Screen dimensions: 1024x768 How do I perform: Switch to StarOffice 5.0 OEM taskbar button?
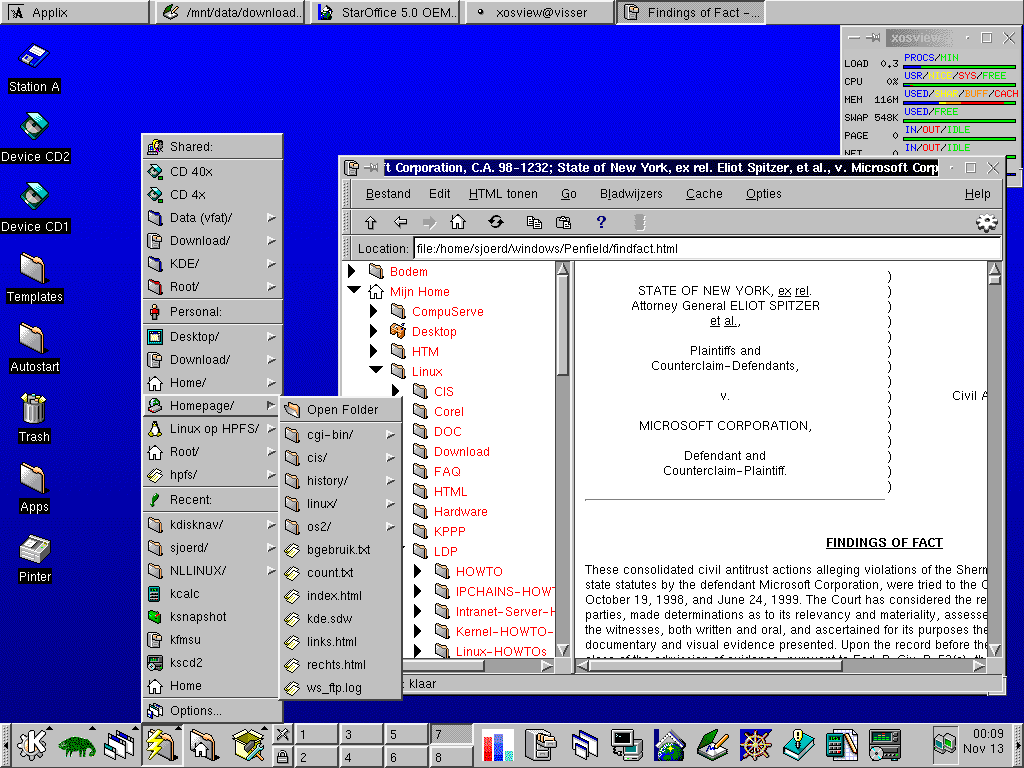tap(385, 12)
